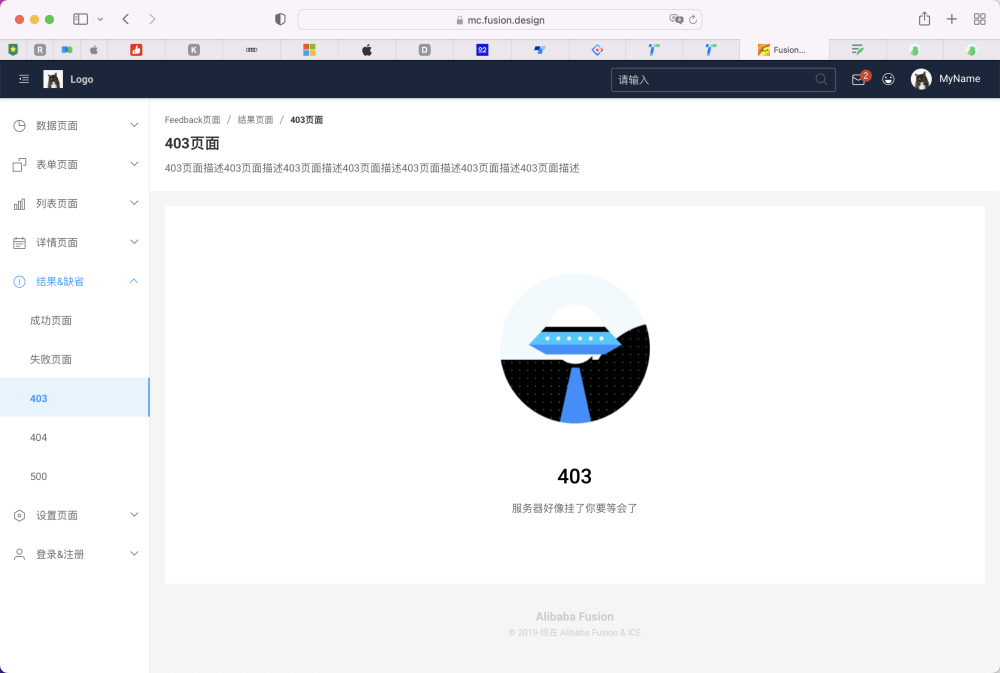
Task: Switch to the Fusion browser tab
Action: (785, 49)
